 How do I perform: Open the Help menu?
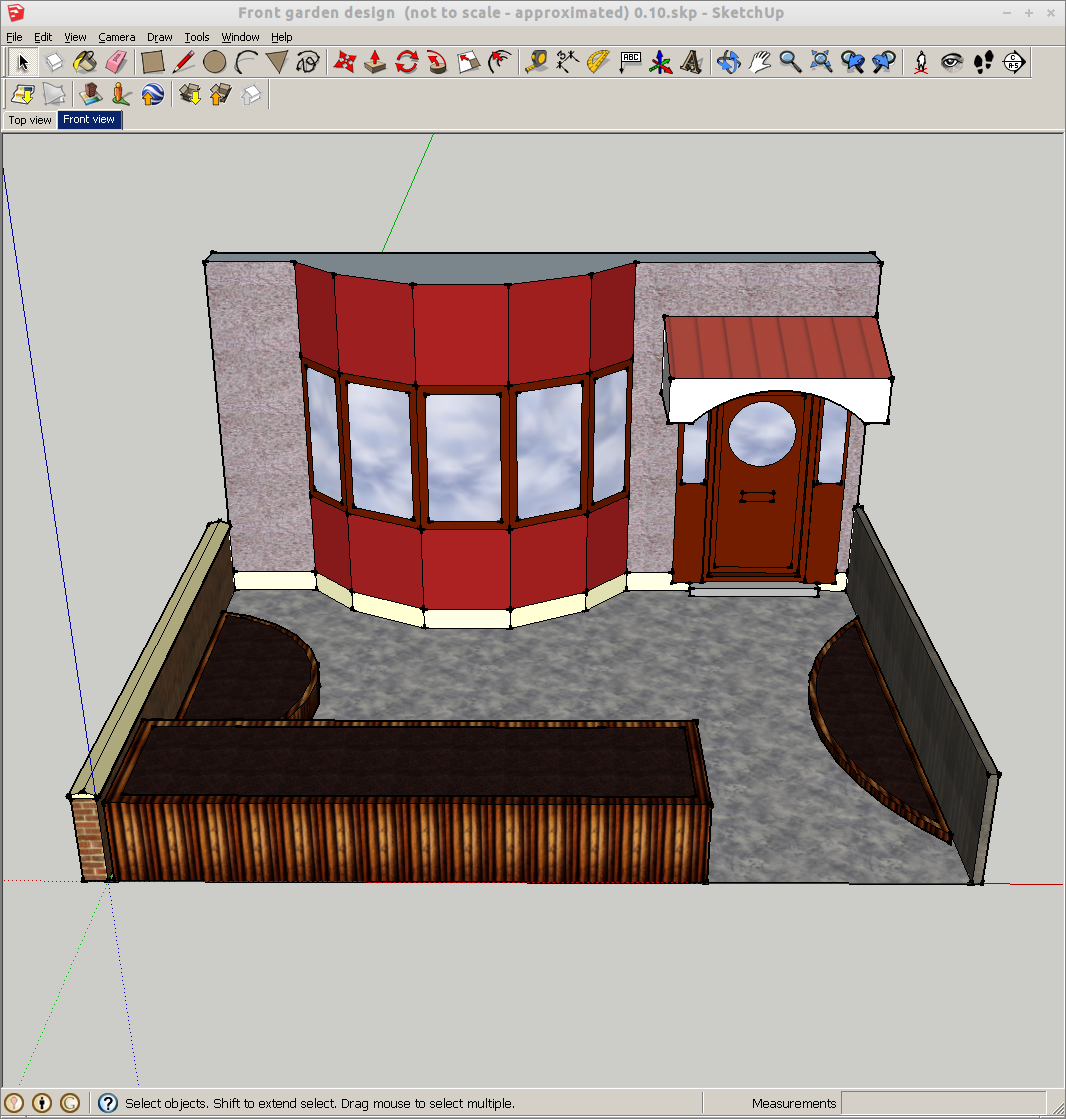281,37
